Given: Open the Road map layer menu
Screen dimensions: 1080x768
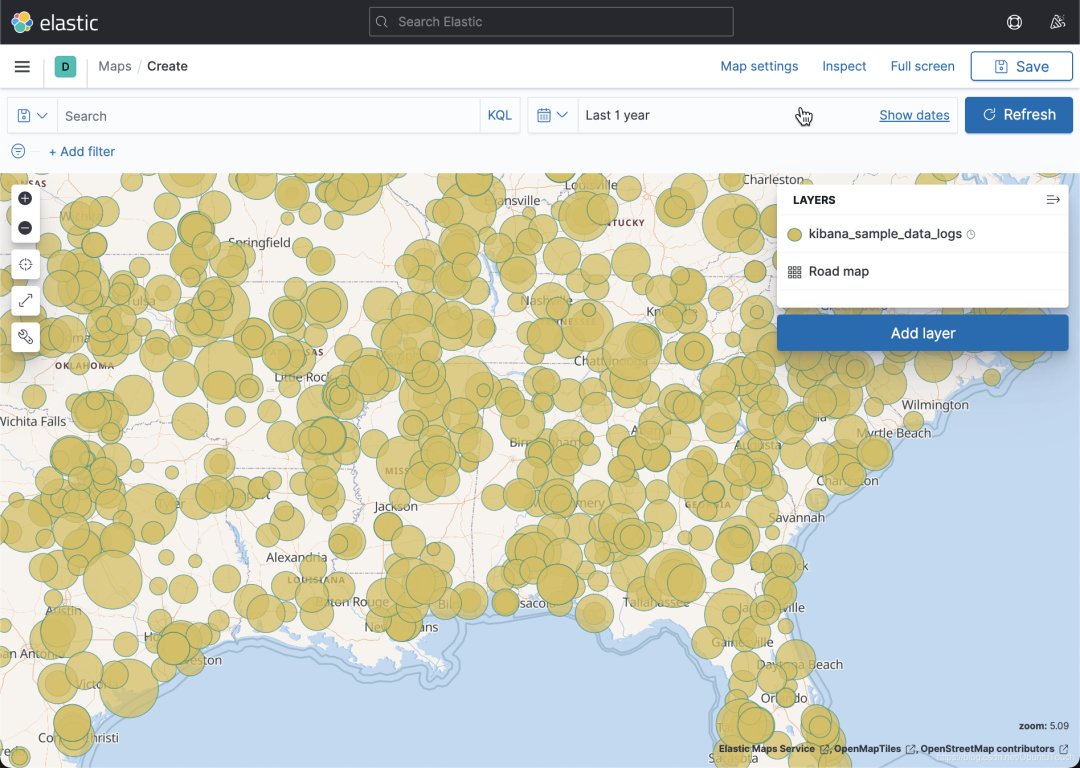Looking at the screenshot, I should pyautogui.click(x=838, y=271).
